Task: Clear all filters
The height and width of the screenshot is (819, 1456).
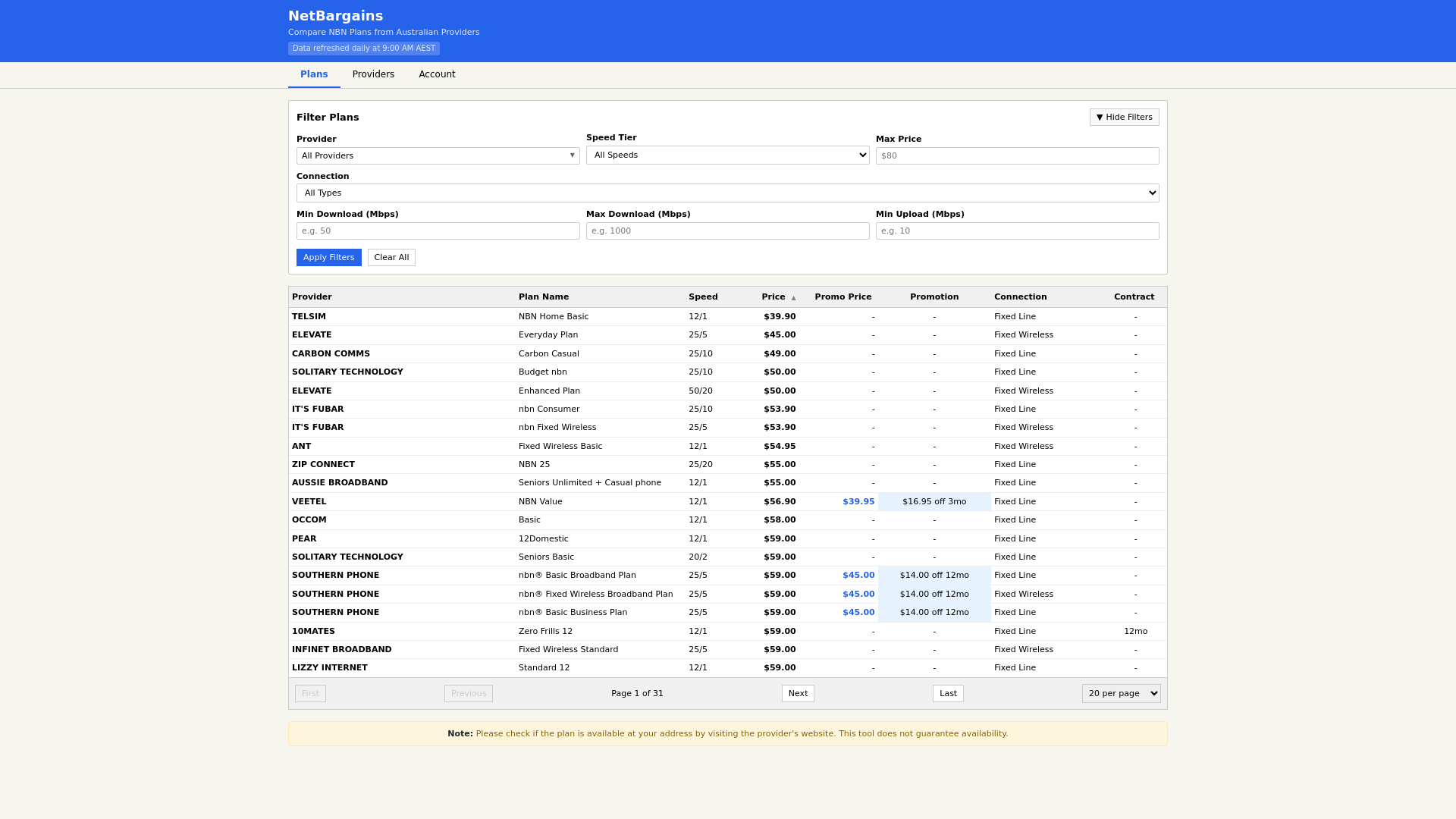Action: tap(391, 258)
